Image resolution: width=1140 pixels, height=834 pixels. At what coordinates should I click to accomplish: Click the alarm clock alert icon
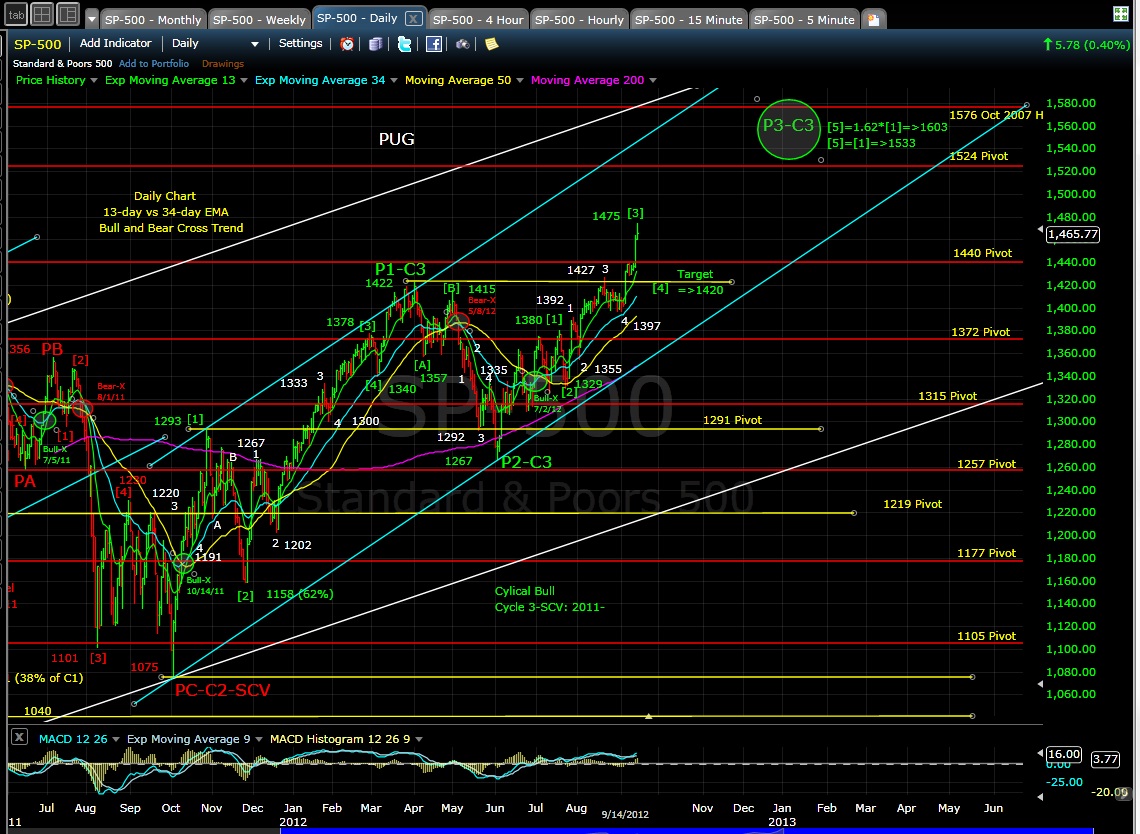pyautogui.click(x=347, y=44)
